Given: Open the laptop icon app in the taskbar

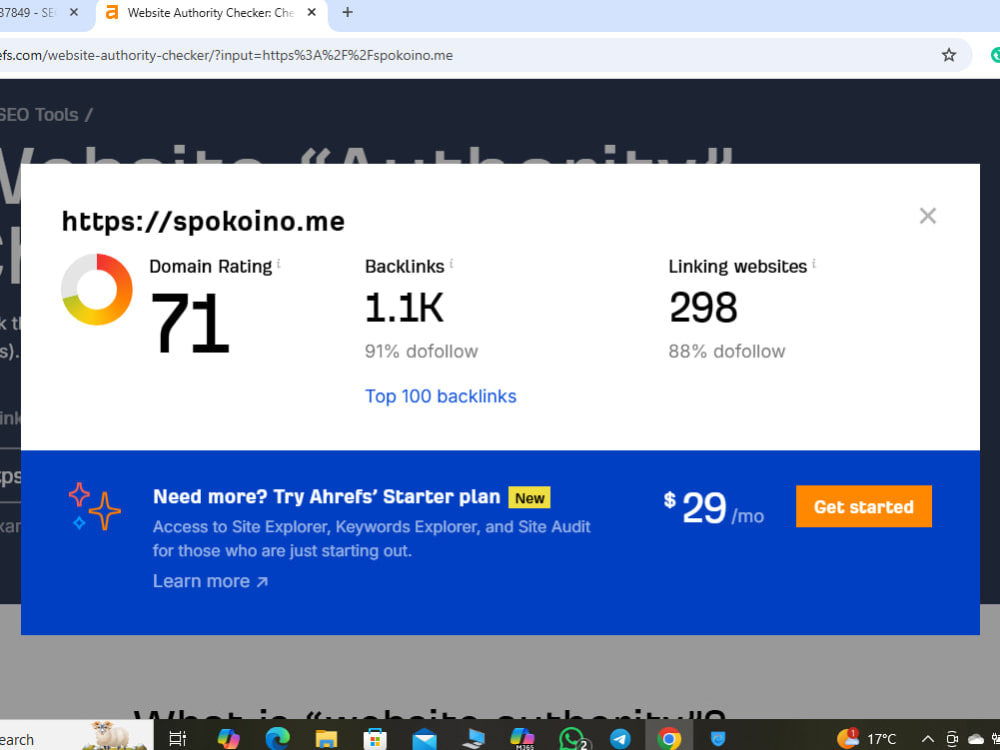Looking at the screenshot, I should (474, 739).
